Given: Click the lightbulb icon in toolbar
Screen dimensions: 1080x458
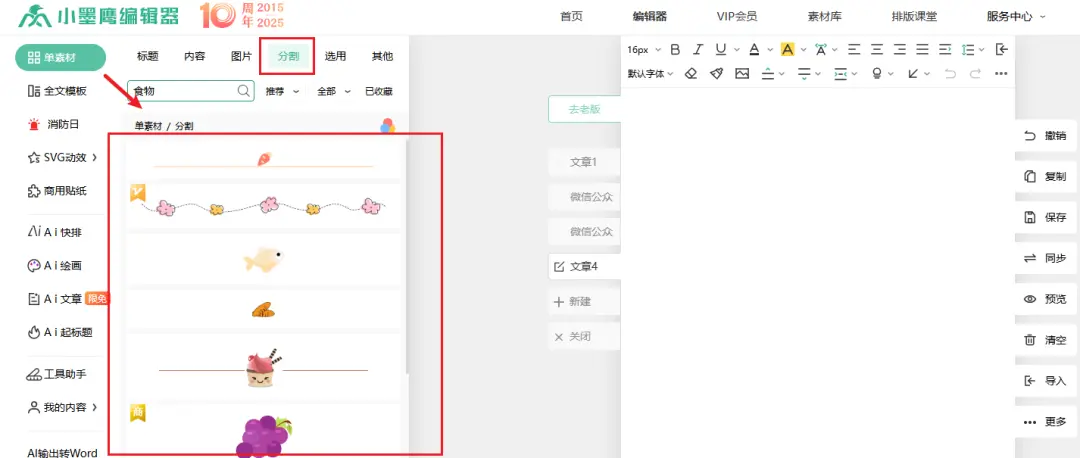Looking at the screenshot, I should tap(876, 74).
